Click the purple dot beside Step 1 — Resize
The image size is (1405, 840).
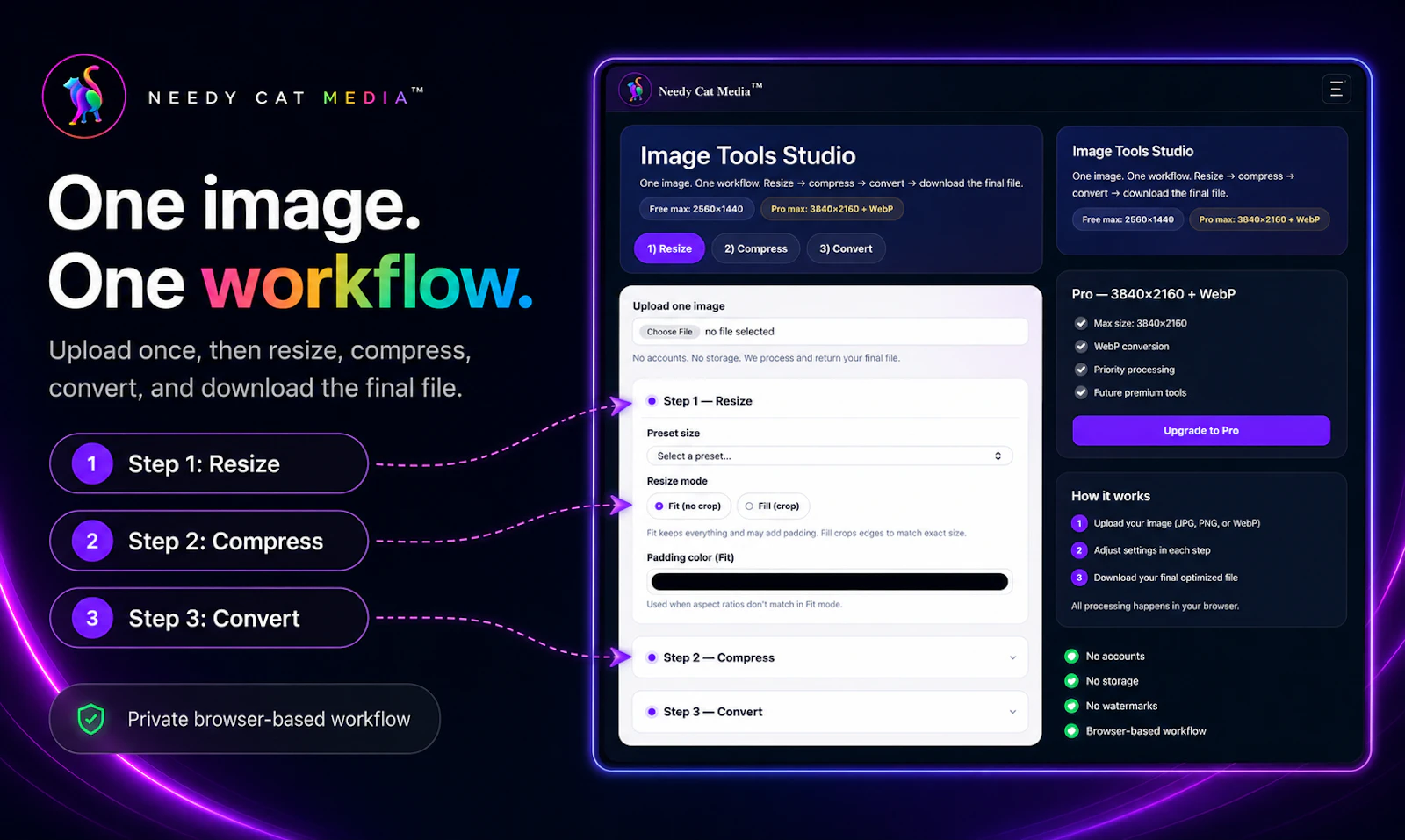coord(652,401)
